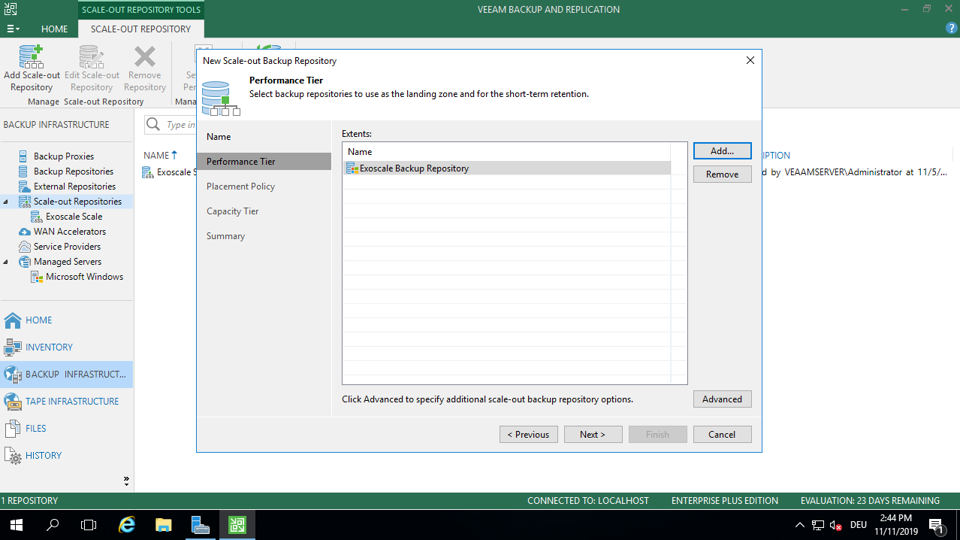This screenshot has height=540, width=960.
Task: Collapse the Scale-out Repositories tree node
Action: point(6,202)
